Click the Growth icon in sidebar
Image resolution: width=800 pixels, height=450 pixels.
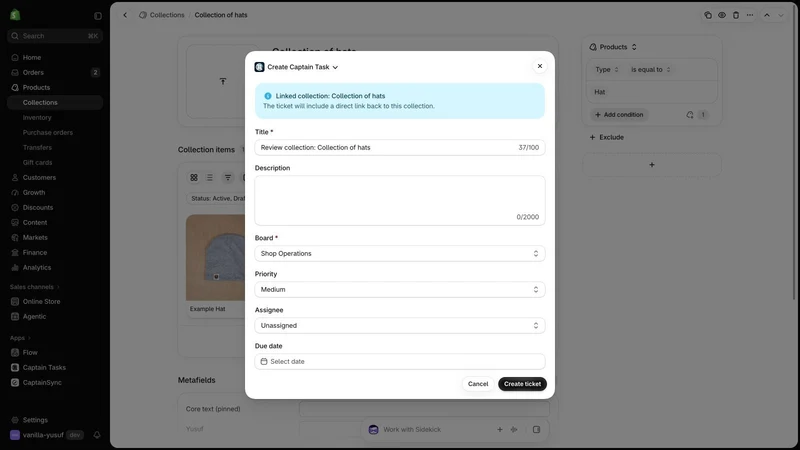15,192
